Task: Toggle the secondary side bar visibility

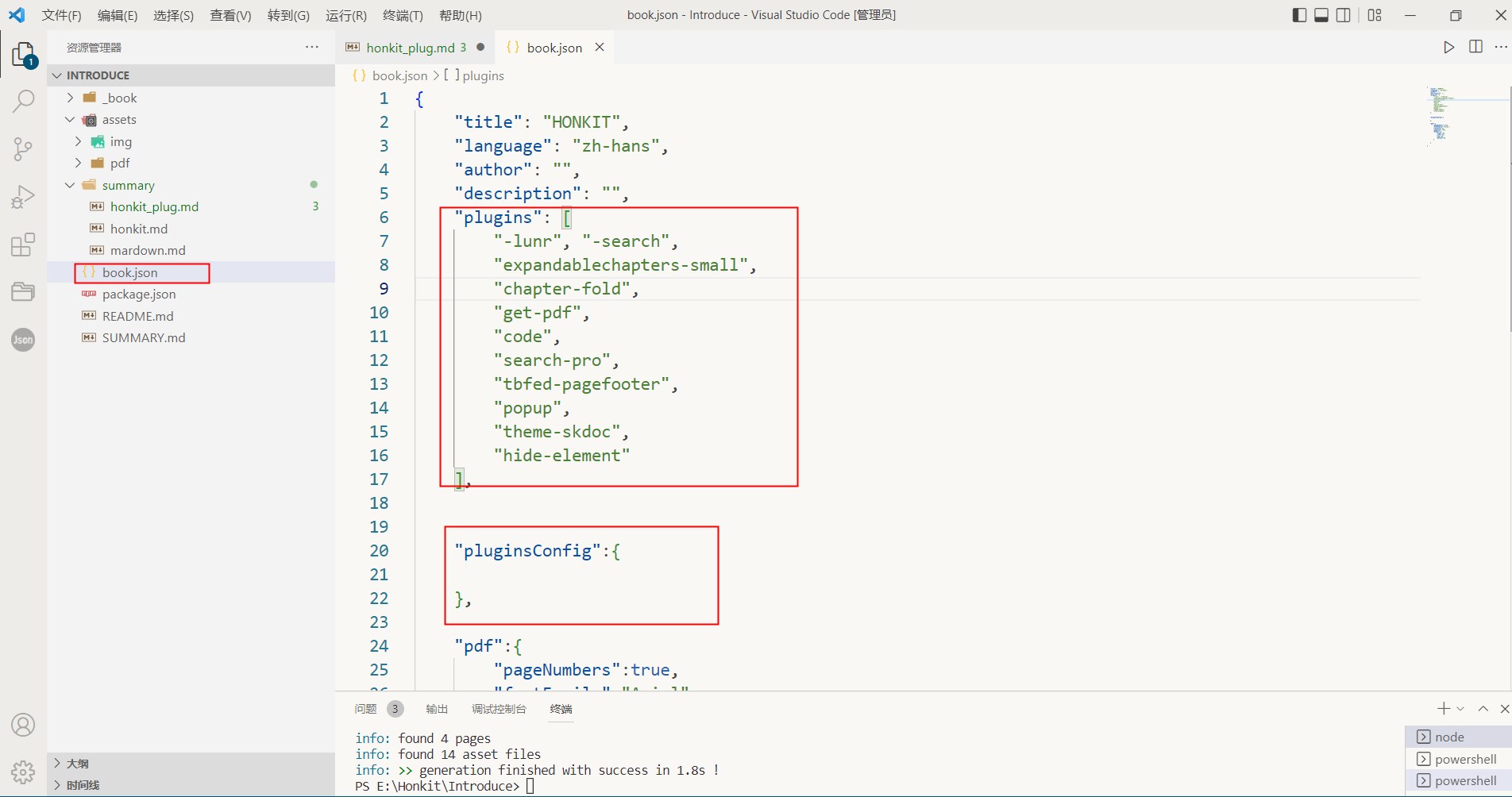Action: pos(1344,15)
